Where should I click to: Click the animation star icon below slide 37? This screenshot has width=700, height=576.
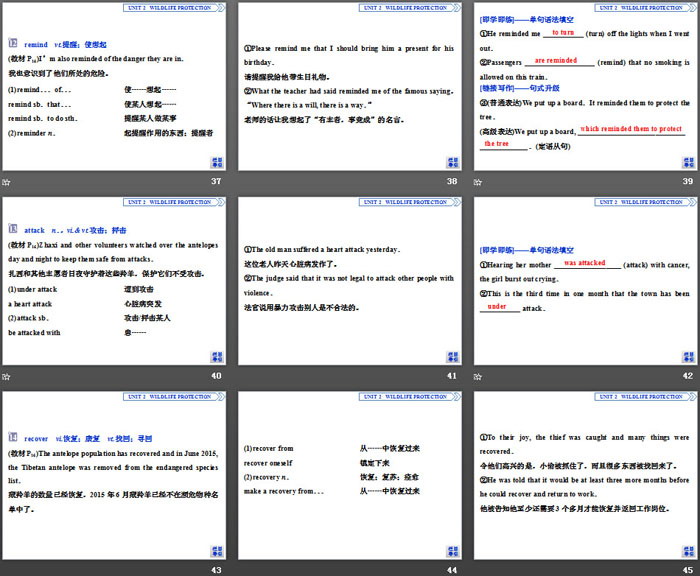6,181
